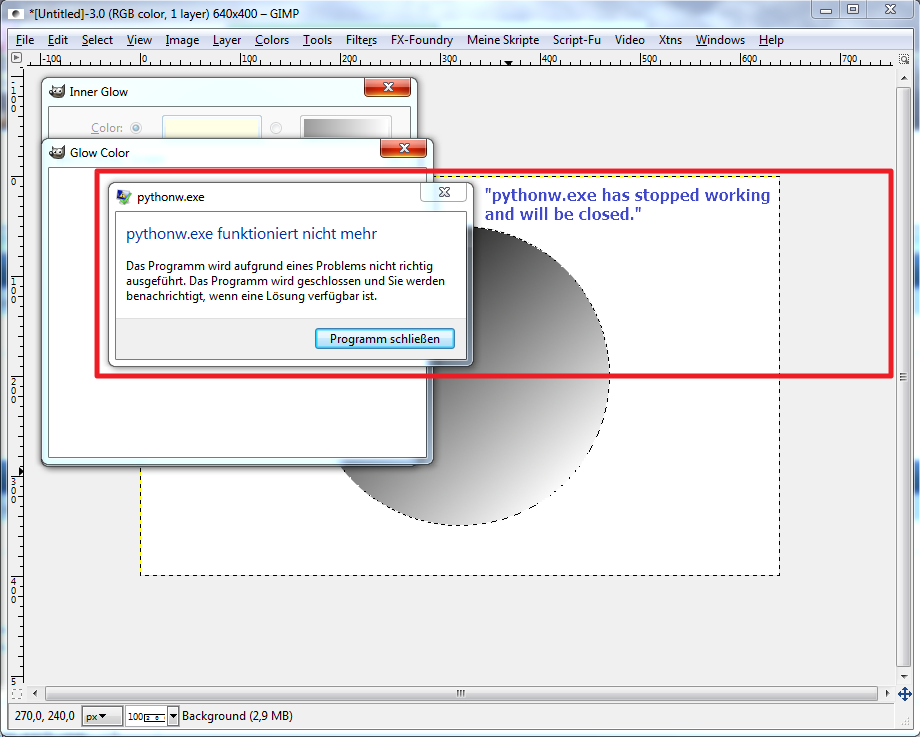Open the Select menu

coord(97,40)
